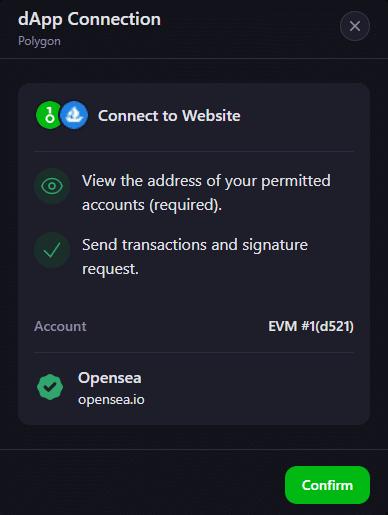Toggle the send transactions checkmark

pos(52,250)
